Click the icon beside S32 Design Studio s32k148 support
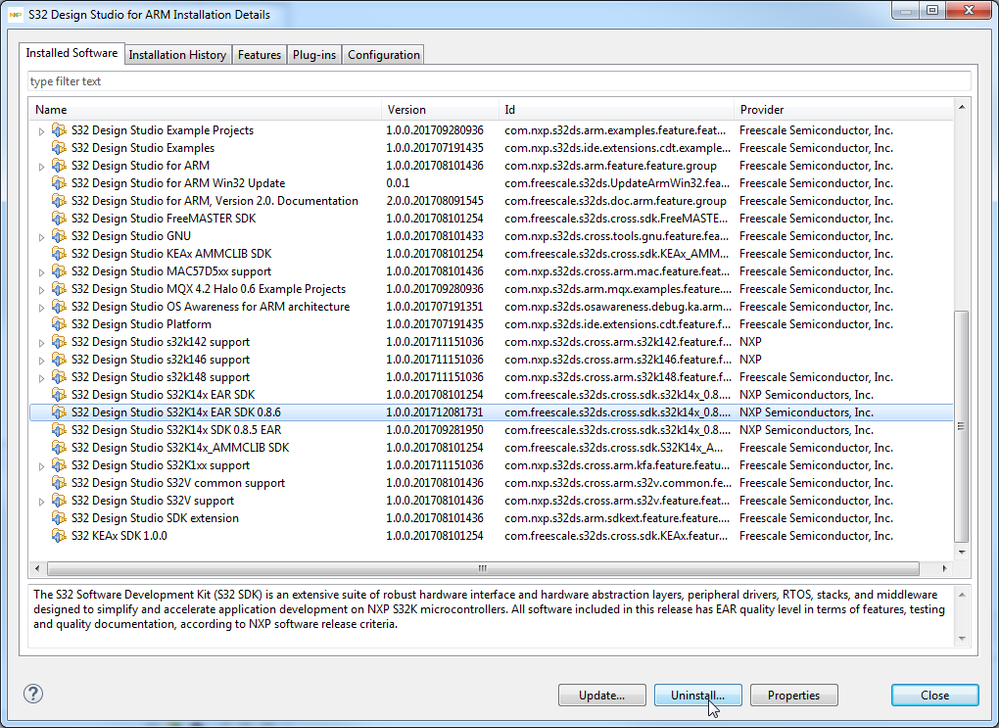This screenshot has height=728, width=999. (59, 377)
